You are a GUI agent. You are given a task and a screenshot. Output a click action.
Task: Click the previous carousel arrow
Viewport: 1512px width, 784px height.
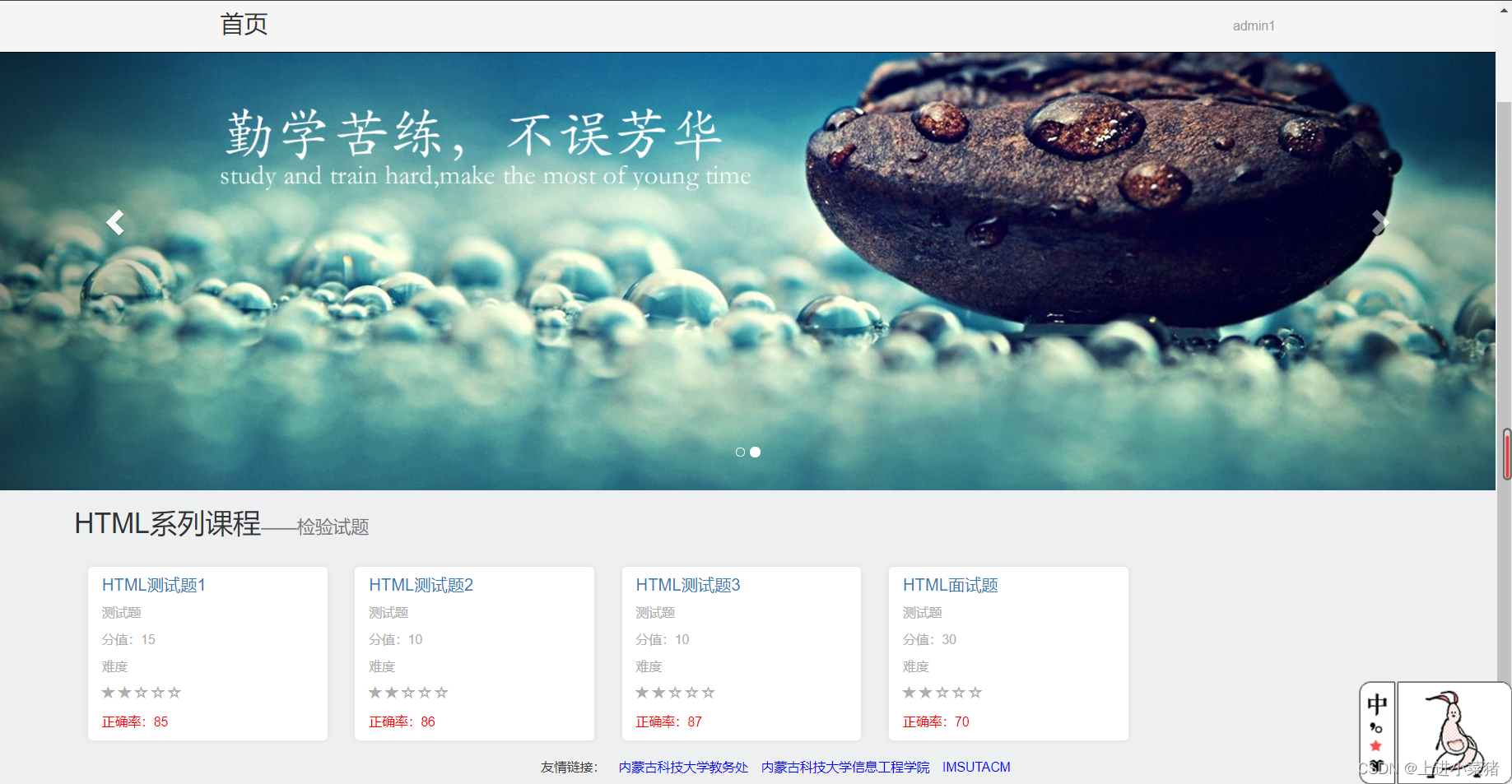[116, 222]
